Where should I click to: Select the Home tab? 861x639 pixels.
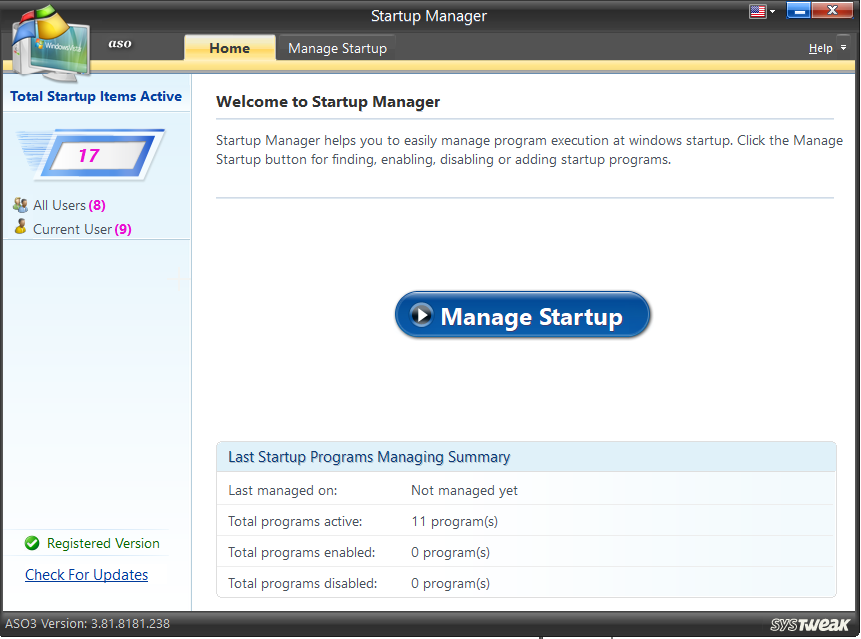(229, 47)
